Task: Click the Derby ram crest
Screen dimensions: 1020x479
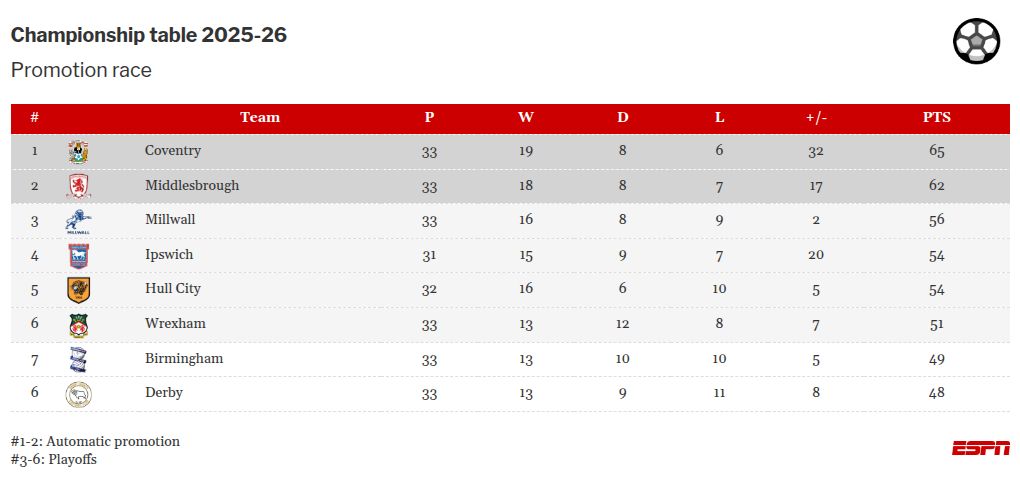Action: (x=78, y=394)
